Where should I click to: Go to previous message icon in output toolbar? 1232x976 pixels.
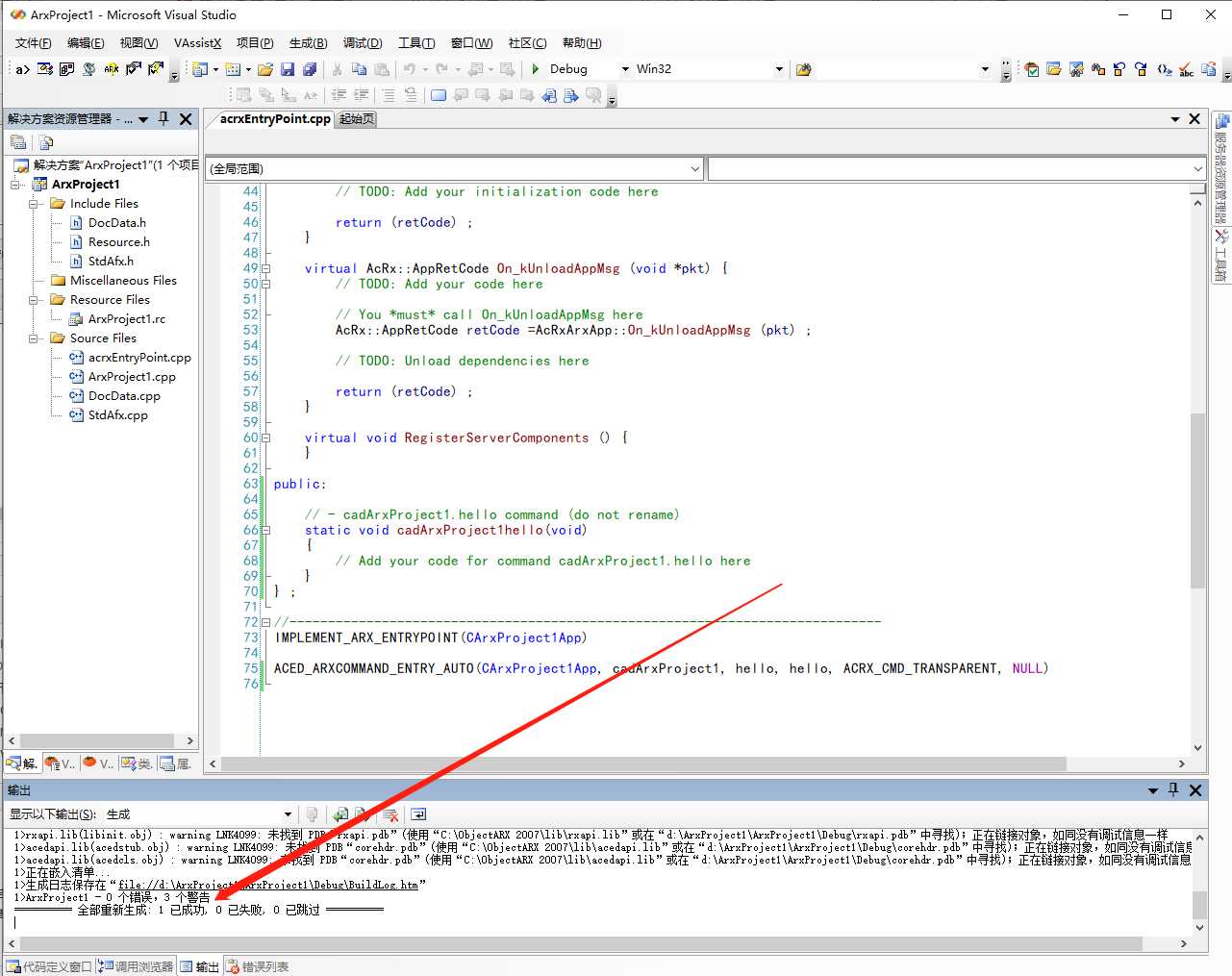[x=340, y=814]
